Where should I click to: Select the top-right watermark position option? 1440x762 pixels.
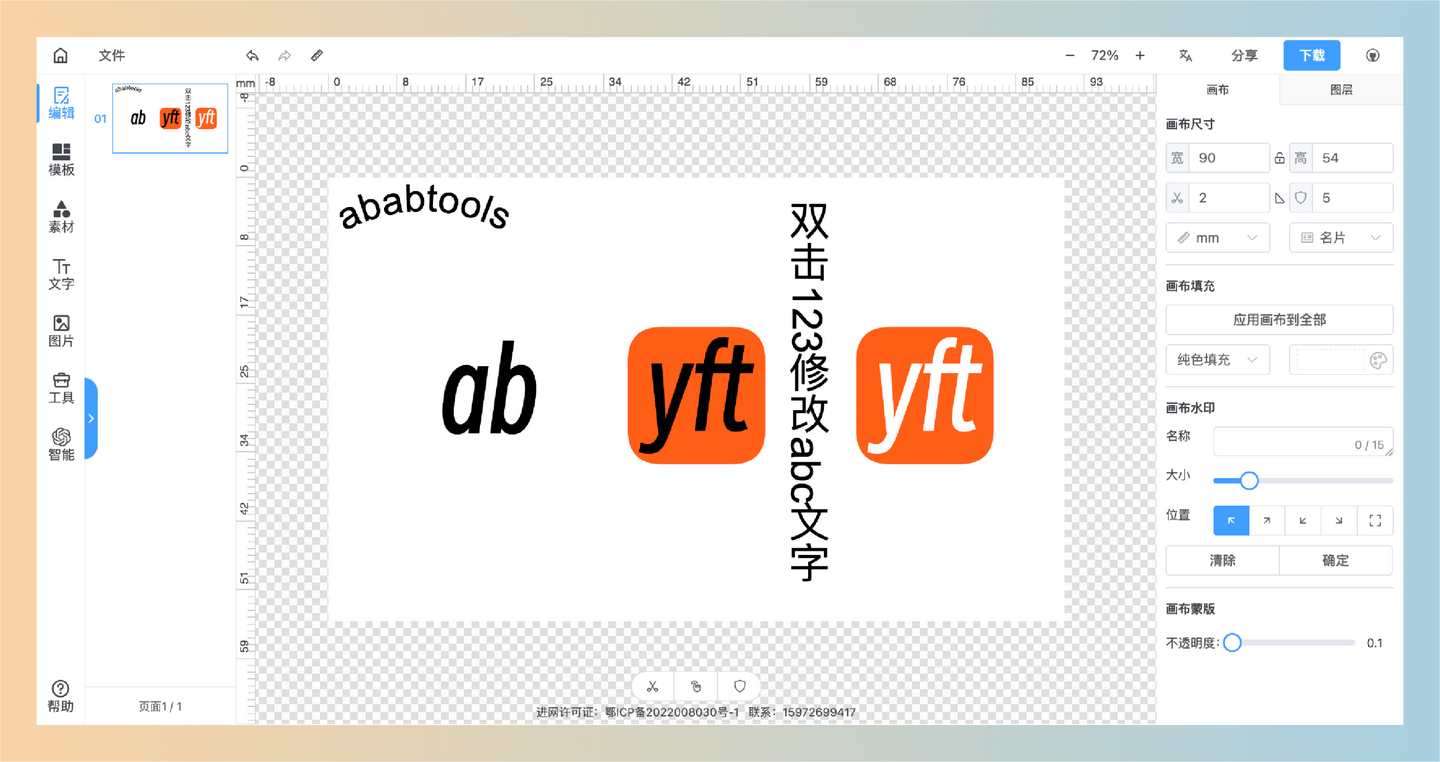tap(1267, 520)
